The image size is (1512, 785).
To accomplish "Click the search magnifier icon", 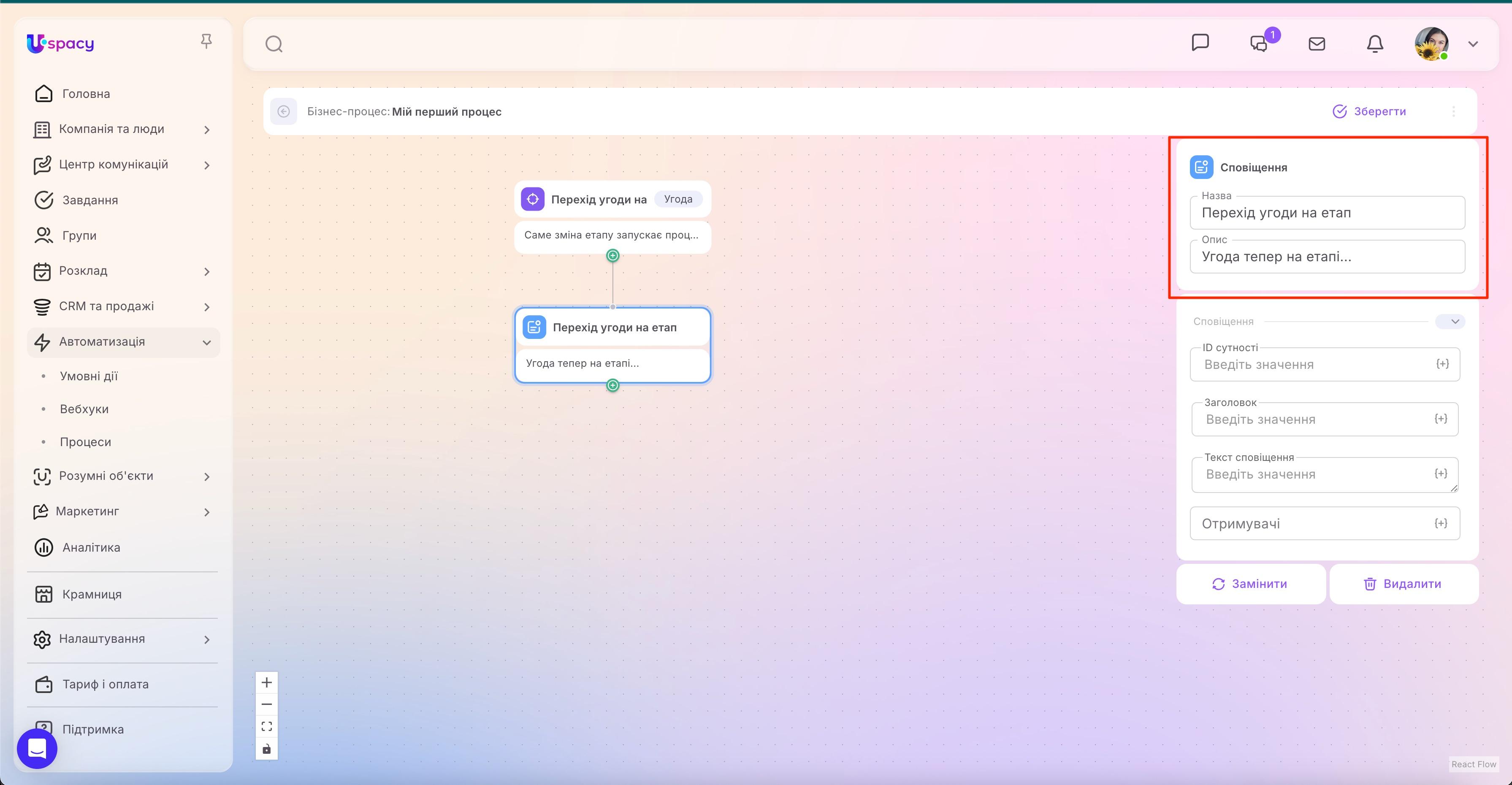I will pyautogui.click(x=273, y=43).
